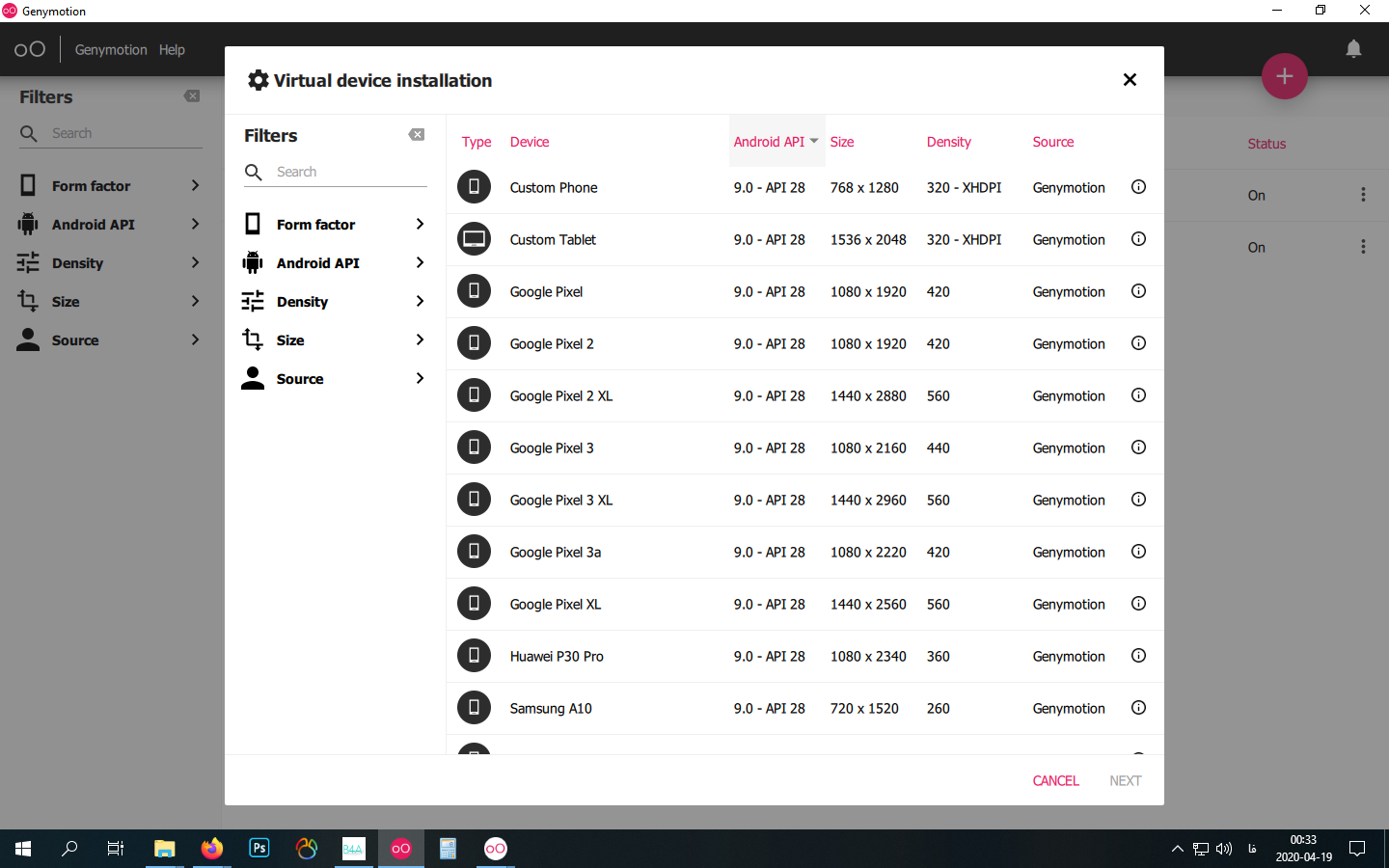Click the NEXT button
Viewport: 1389px width, 868px height.
click(1125, 780)
